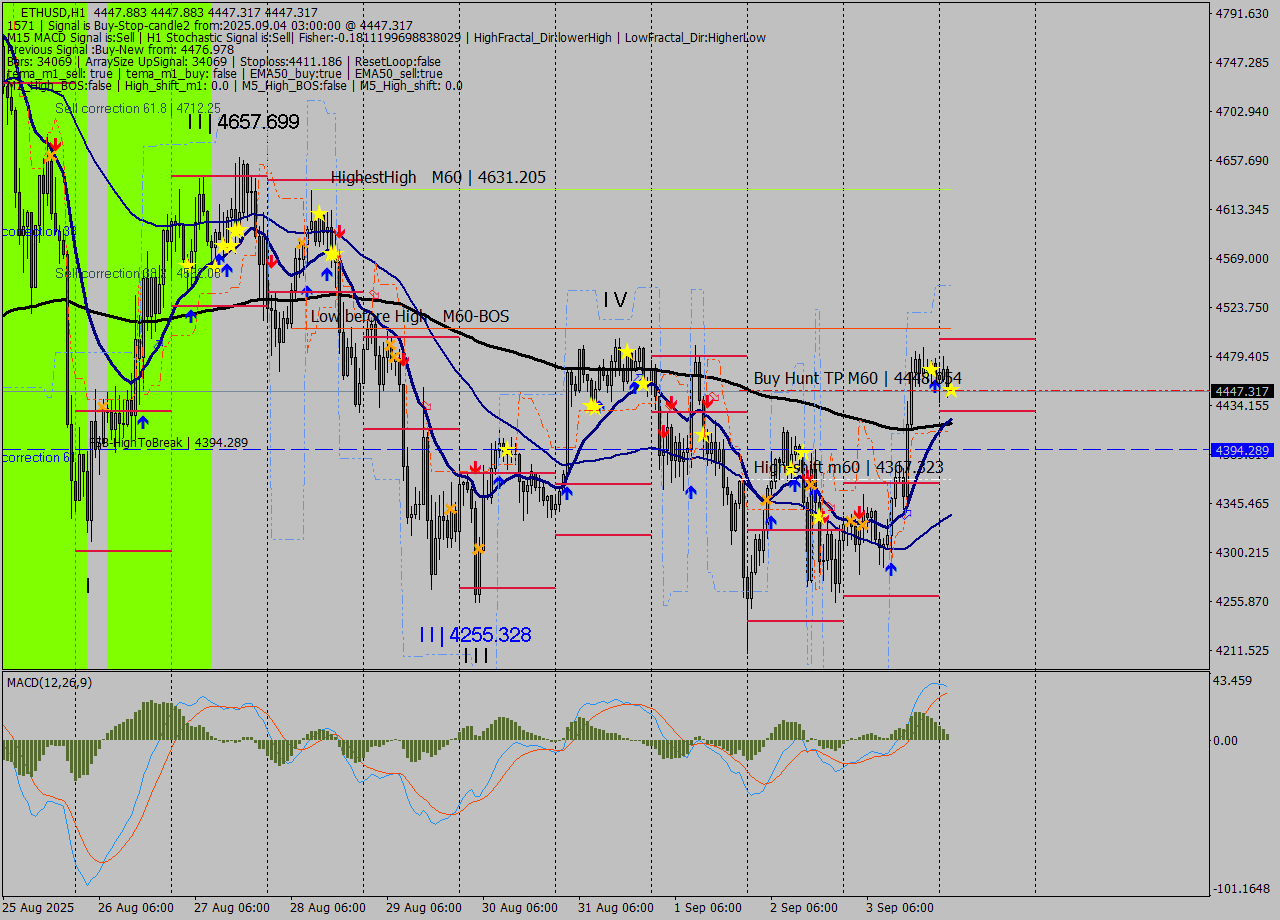Select the HighestHigh M60 4631.205 label
The height and width of the screenshot is (920, 1280).
[x=438, y=177]
